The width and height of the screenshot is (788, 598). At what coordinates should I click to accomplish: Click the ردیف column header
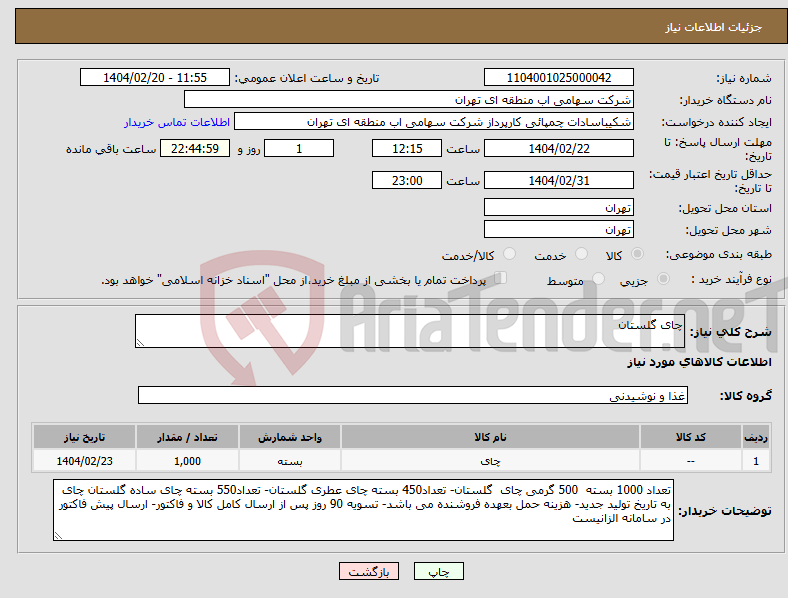756,437
